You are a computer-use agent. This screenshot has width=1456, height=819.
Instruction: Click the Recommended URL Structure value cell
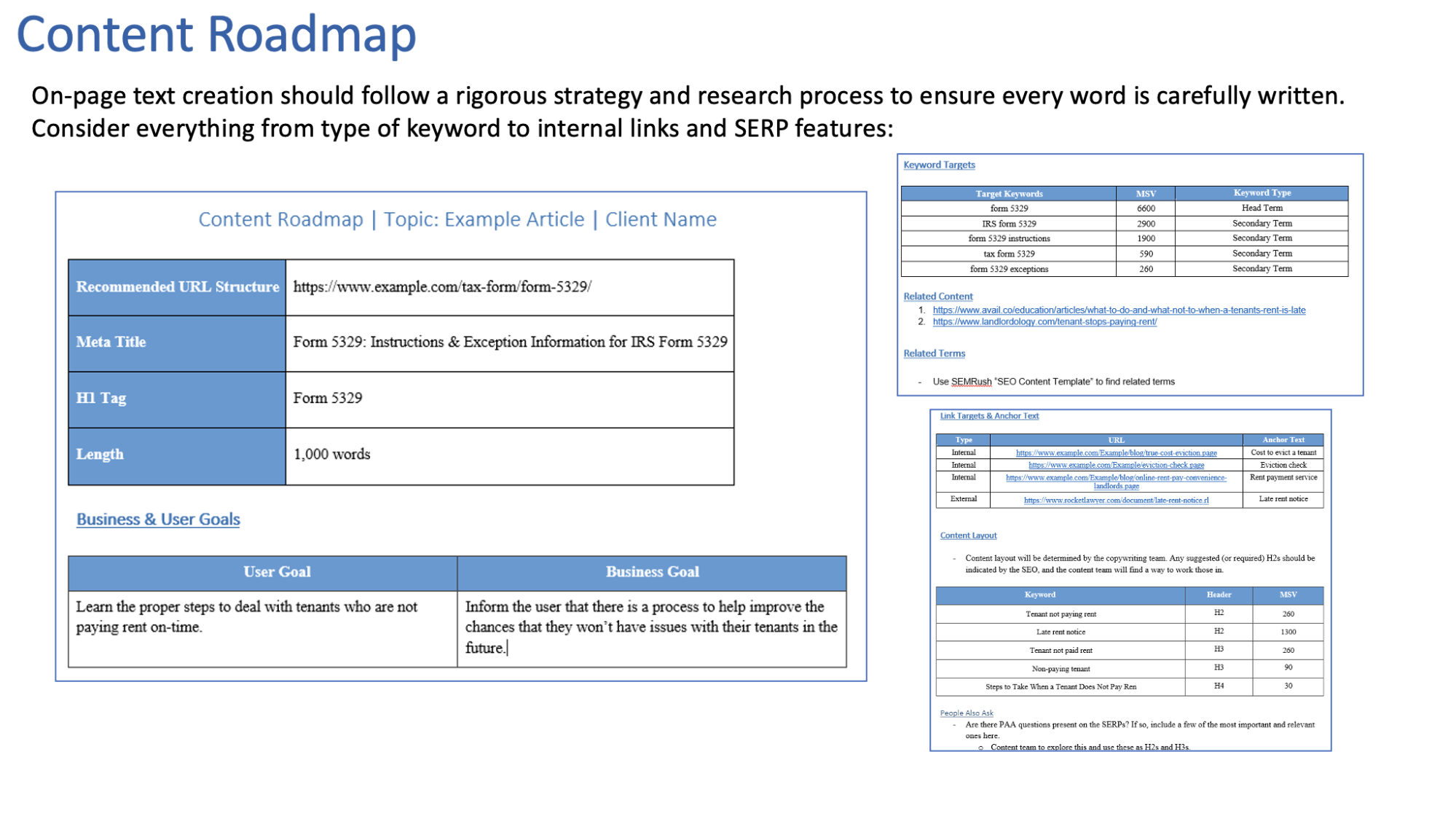pyautogui.click(x=509, y=287)
